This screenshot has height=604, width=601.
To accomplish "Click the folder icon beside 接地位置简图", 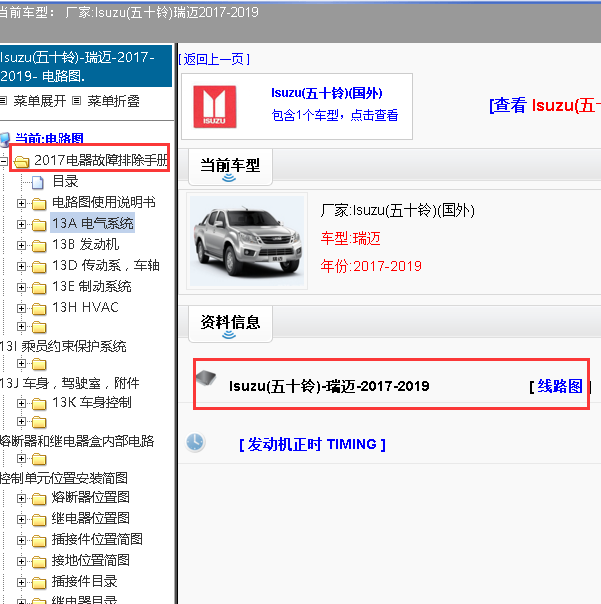I will tap(39, 562).
